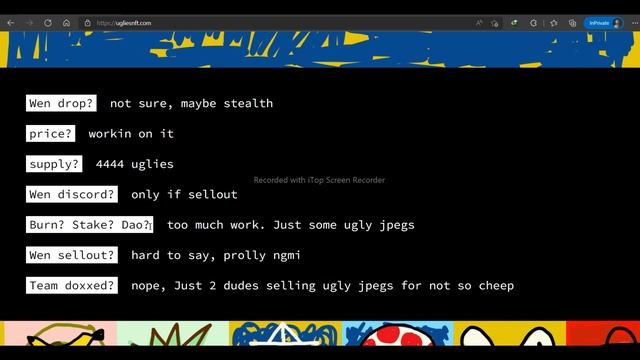Screen dimensions: 640x360
Task: Open the browser home page icon
Action: tap(67, 23)
